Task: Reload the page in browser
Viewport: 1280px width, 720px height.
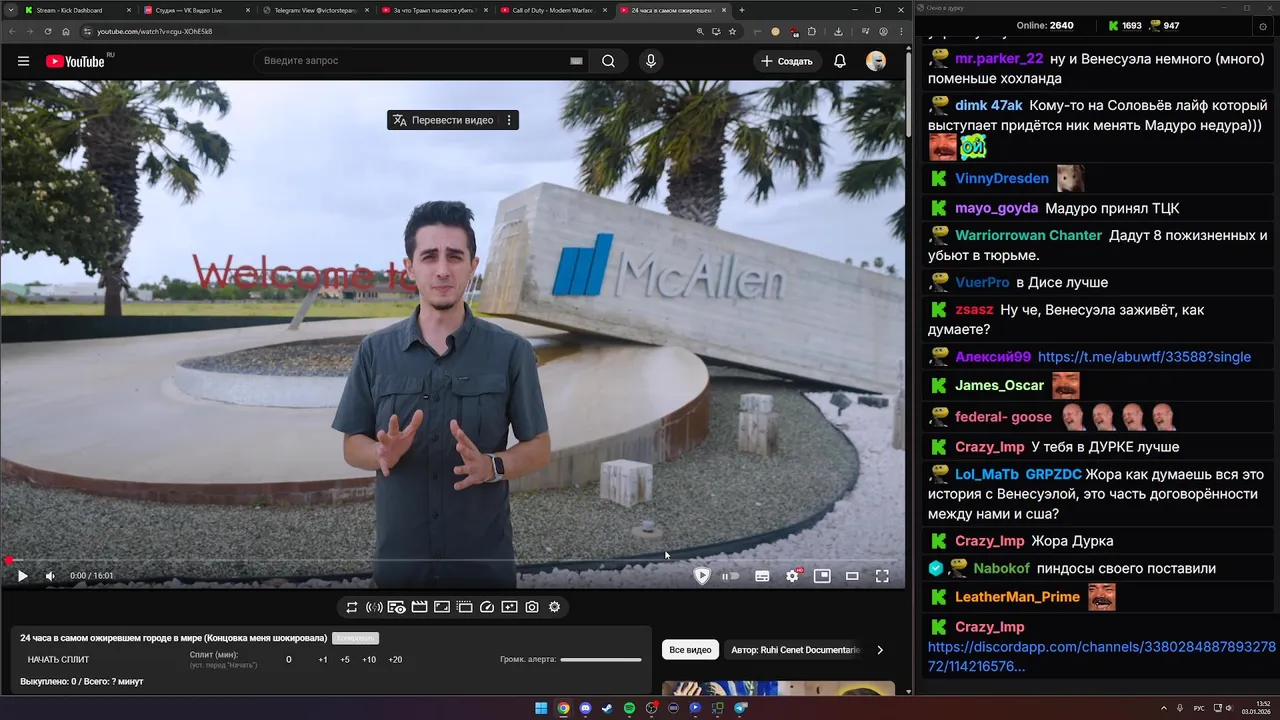Action: [x=48, y=31]
